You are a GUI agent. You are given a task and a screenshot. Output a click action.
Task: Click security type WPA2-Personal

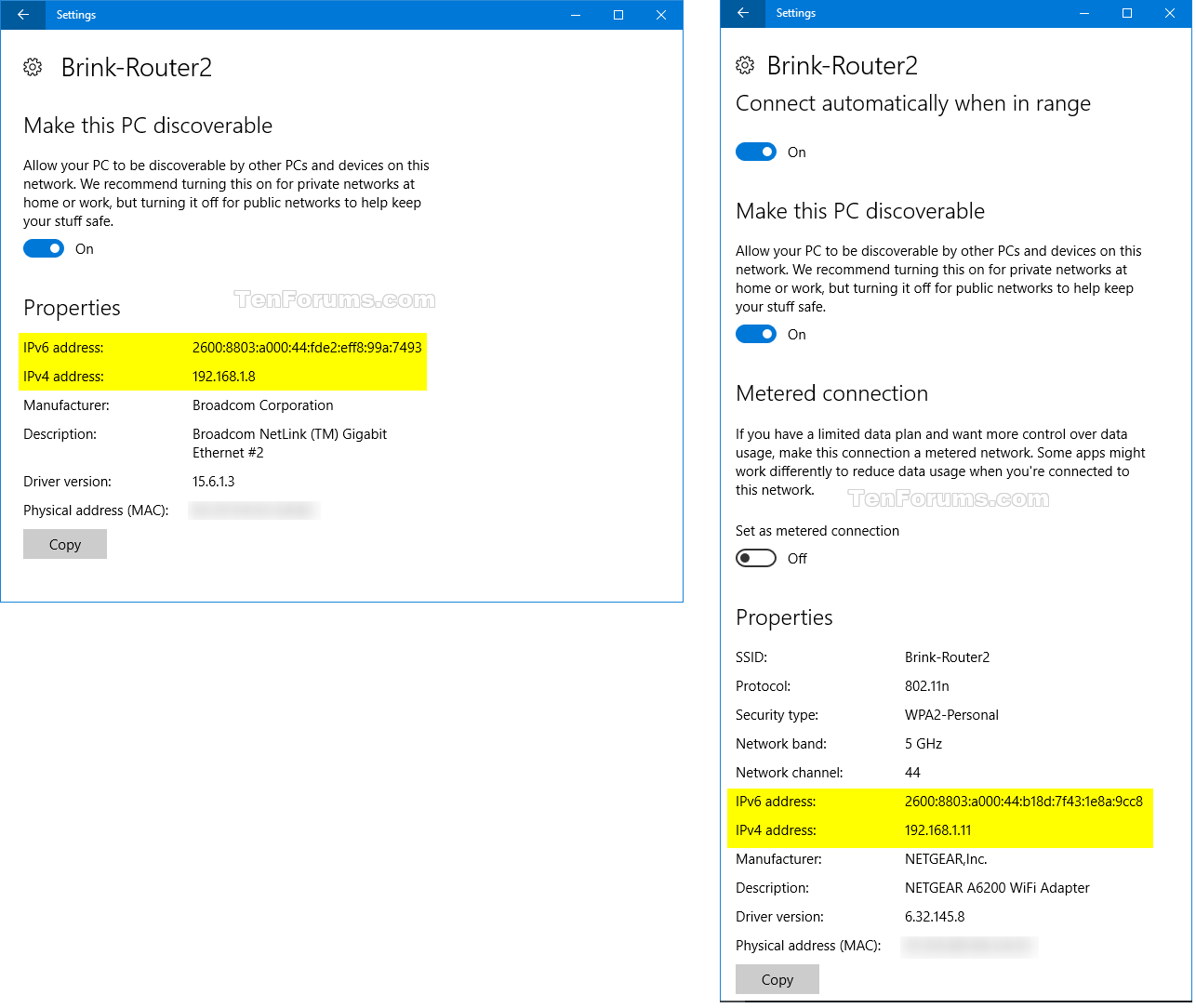pyautogui.click(x=951, y=715)
